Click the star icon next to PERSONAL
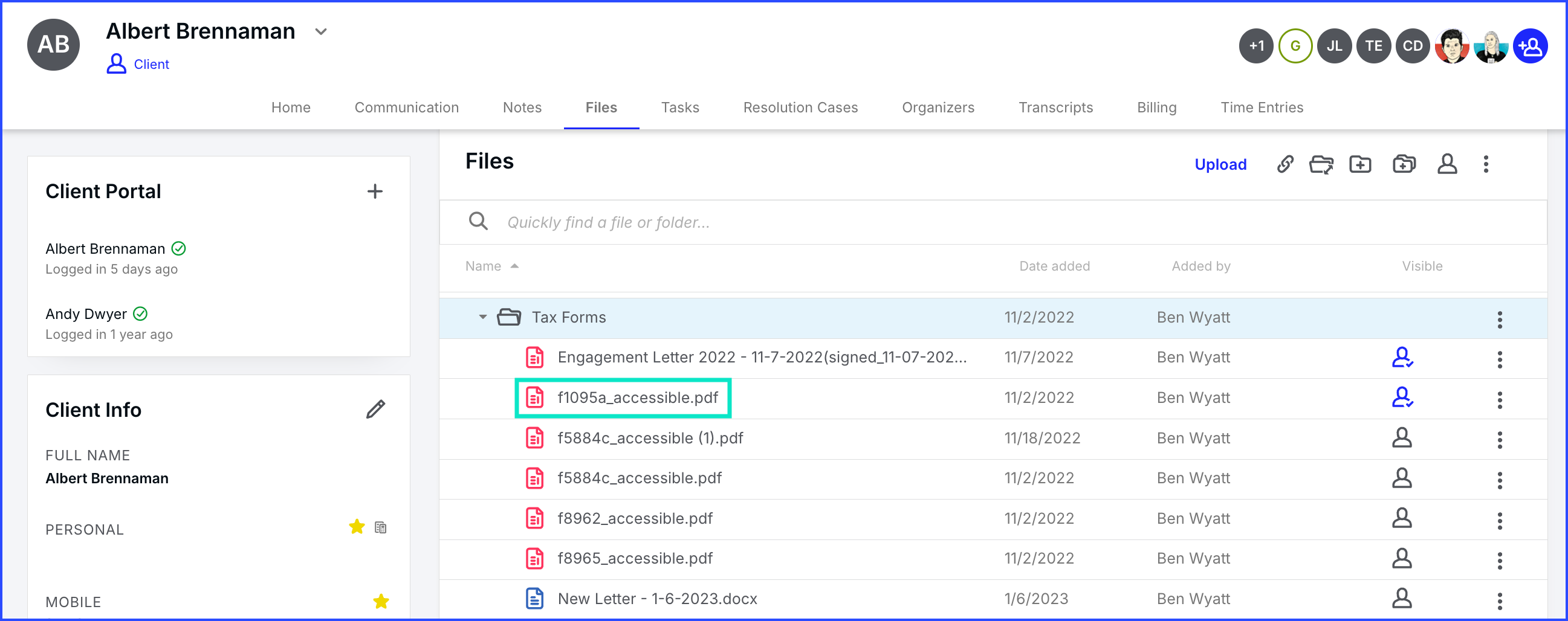Image resolution: width=1568 pixels, height=621 pixels. [357, 527]
